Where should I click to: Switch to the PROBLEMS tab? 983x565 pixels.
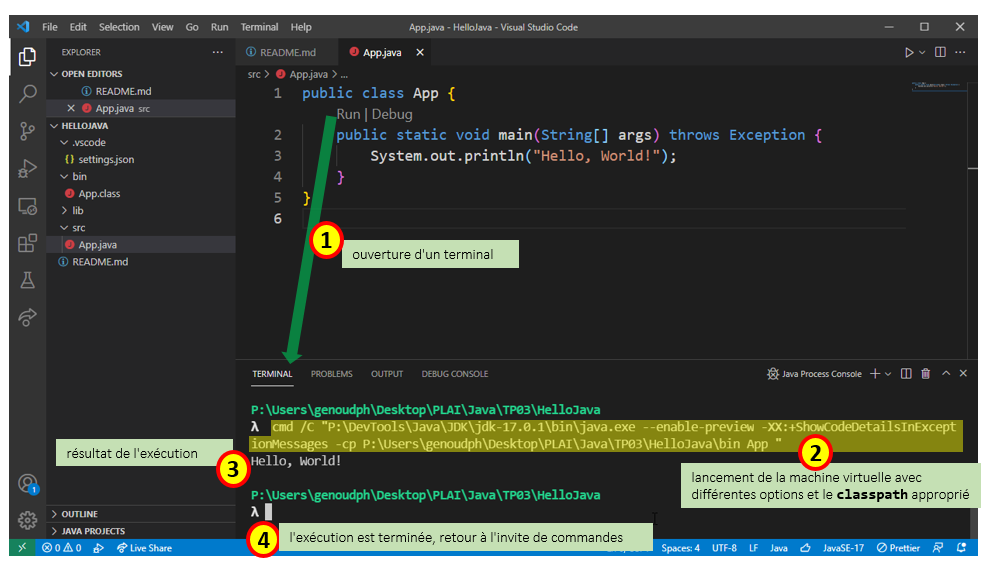coord(331,374)
